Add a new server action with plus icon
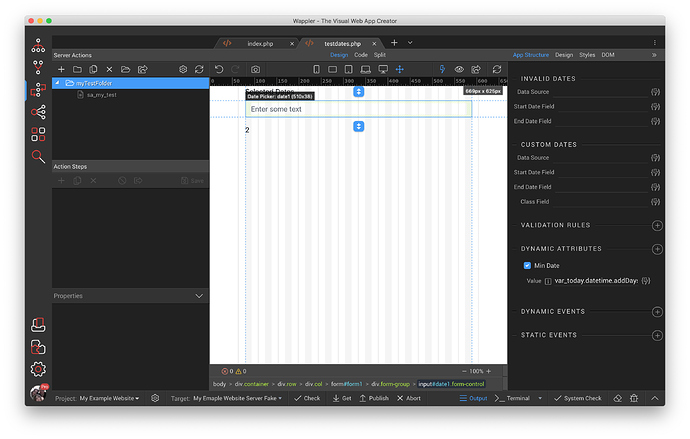This screenshot has width=690, height=439. [x=61, y=69]
